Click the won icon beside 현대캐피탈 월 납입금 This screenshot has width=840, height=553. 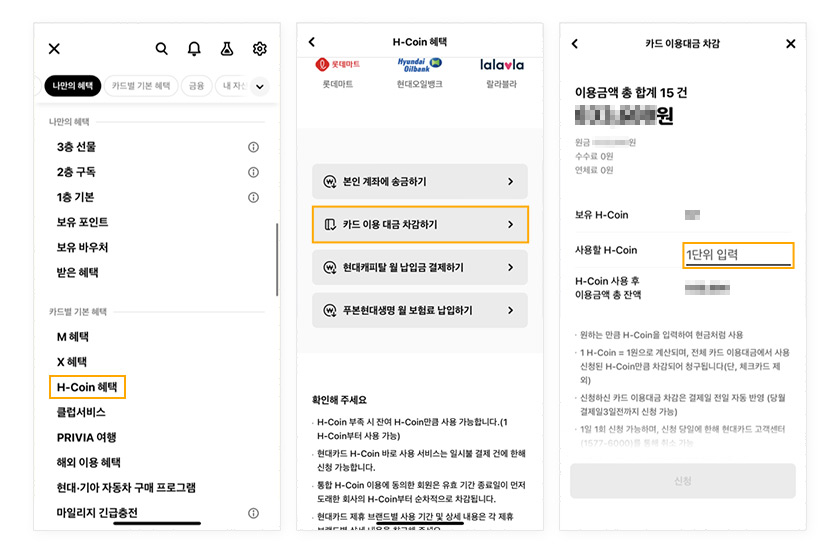coord(330,267)
